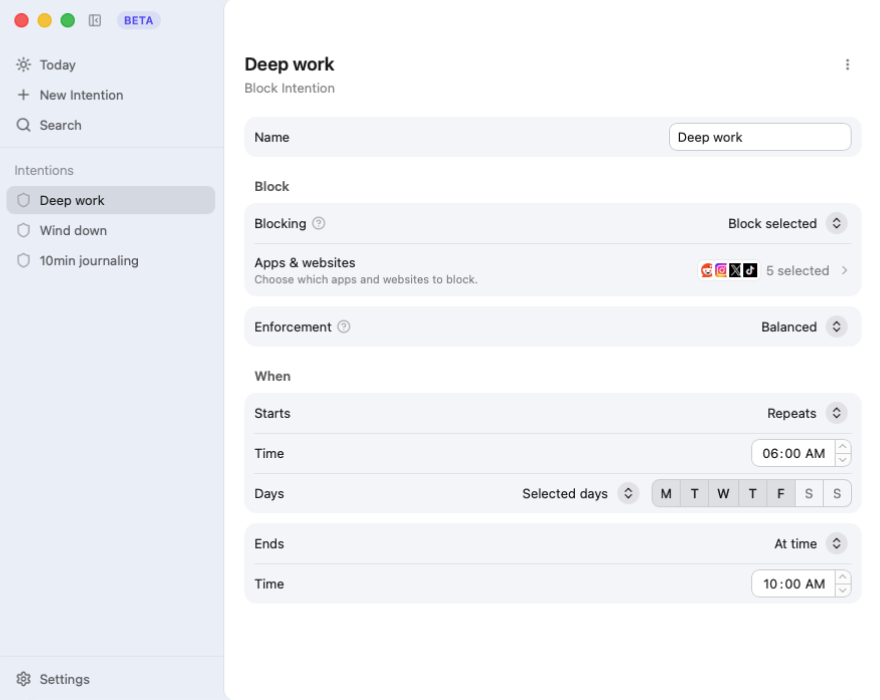The width and height of the screenshot is (880, 700).
Task: Select the Wind down intention
Action: click(x=111, y=231)
